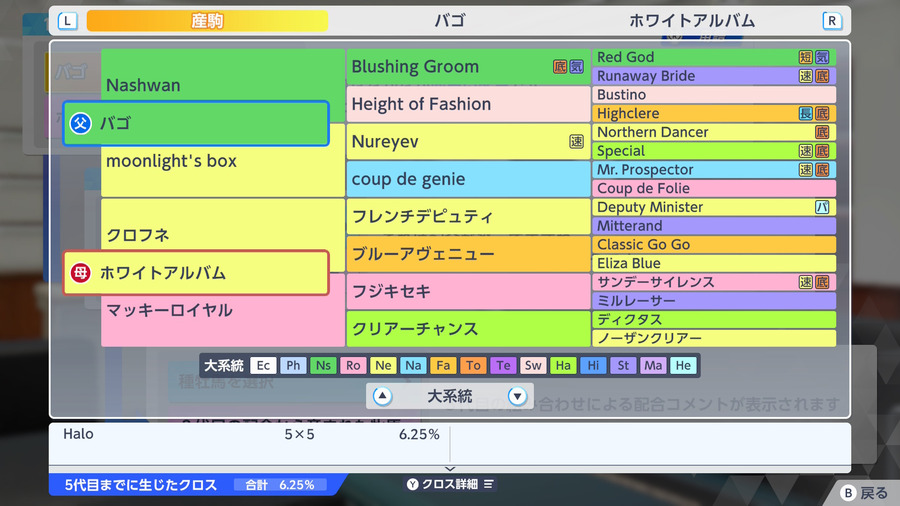Screen dimensions: 900x506
Task: Select ブルーアヴェニュー entry
Action: click(x=468, y=254)
